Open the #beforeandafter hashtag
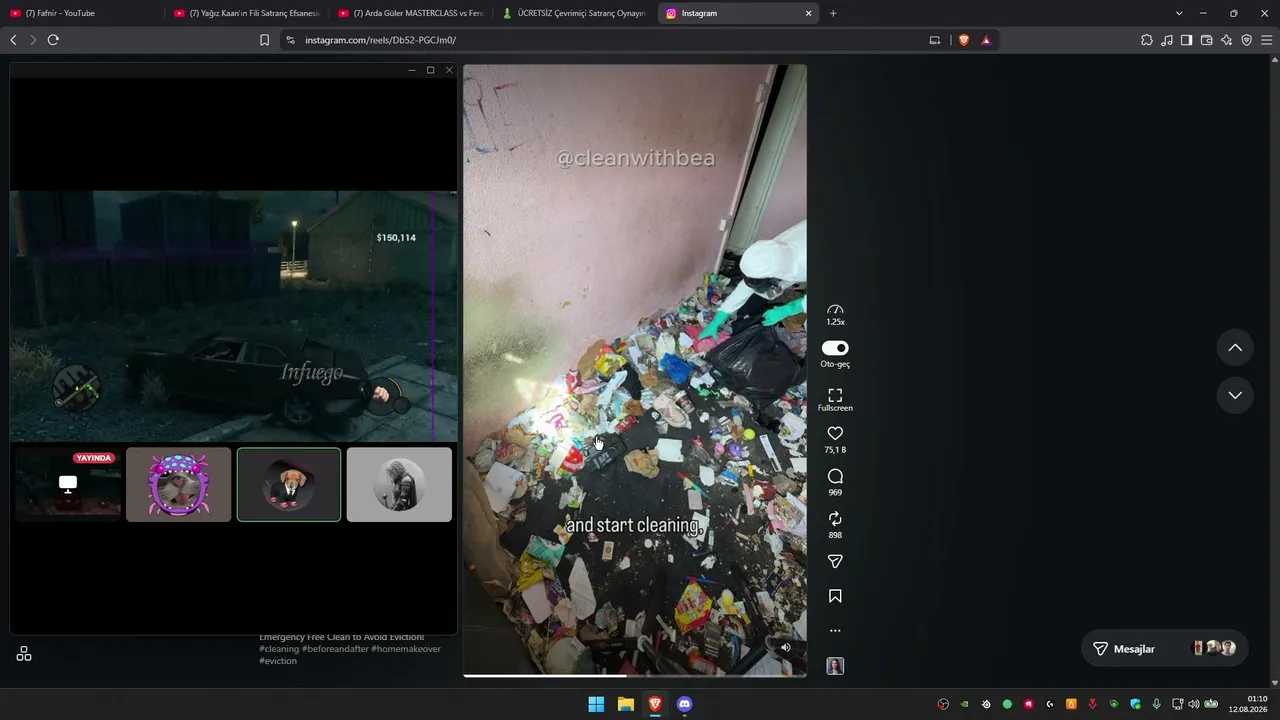 (335, 649)
